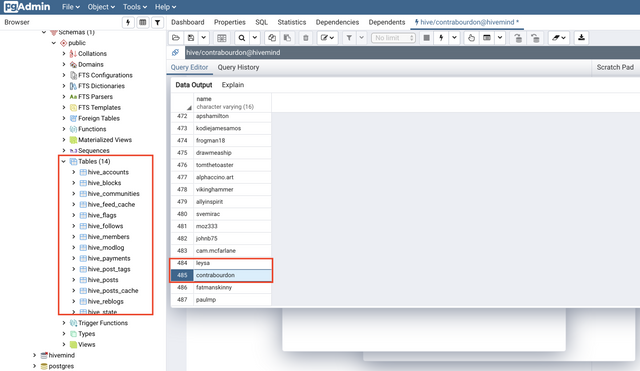Viewport: 640px width, 371px height.
Task: Click the hand icon after execute options
Action: [471, 38]
